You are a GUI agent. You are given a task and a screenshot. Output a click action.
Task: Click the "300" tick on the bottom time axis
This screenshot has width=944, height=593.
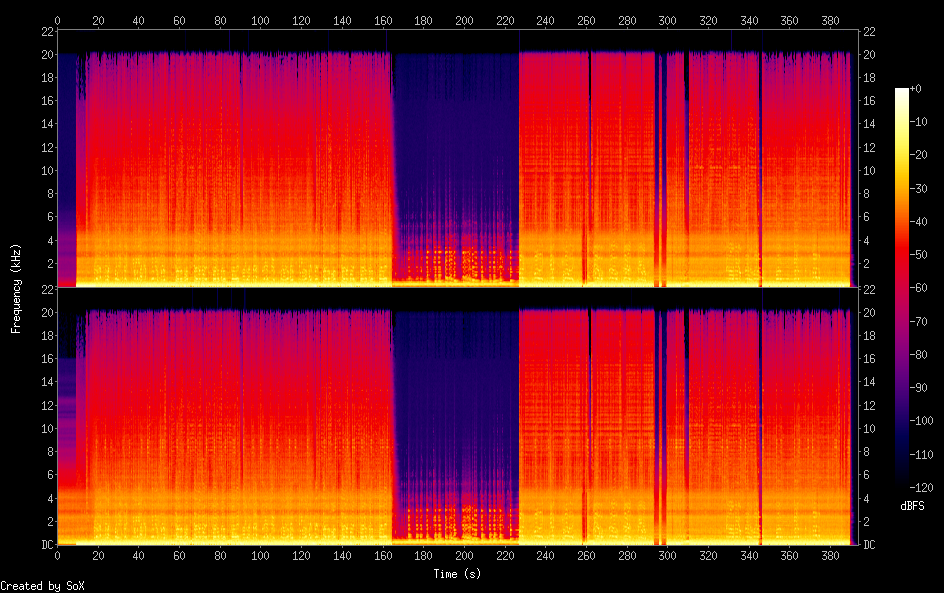667,556
